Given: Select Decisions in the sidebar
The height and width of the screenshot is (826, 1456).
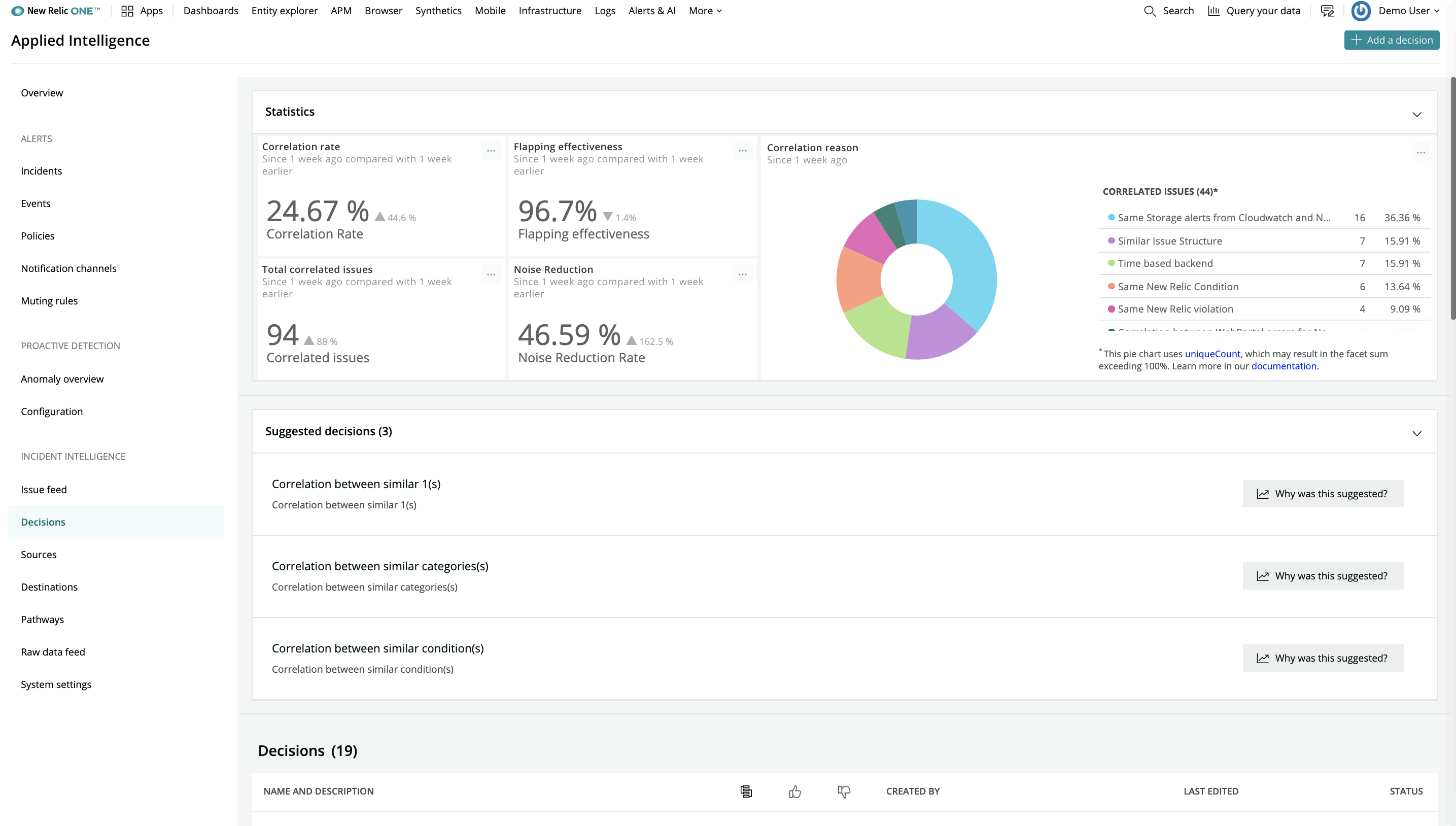Looking at the screenshot, I should (x=116, y=522).
